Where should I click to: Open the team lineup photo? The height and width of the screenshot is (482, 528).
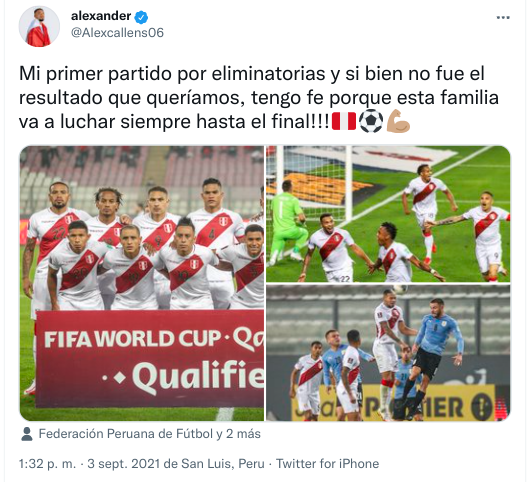(x=142, y=283)
